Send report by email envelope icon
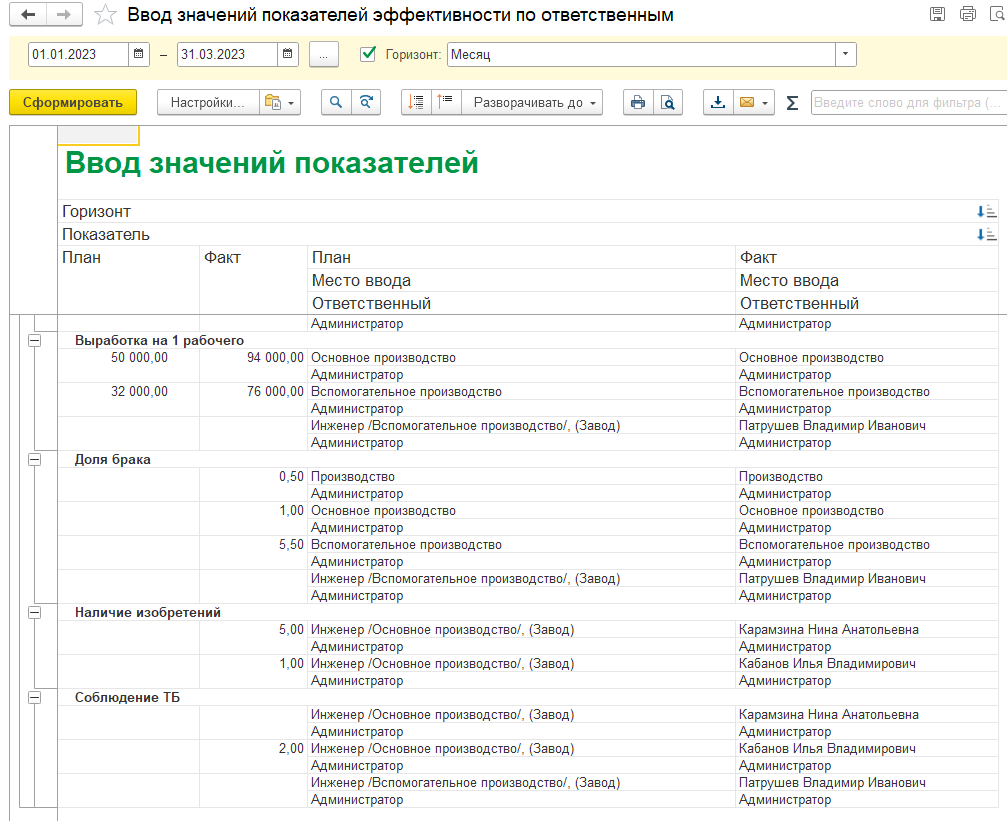The height and width of the screenshot is (821, 1007). point(747,103)
